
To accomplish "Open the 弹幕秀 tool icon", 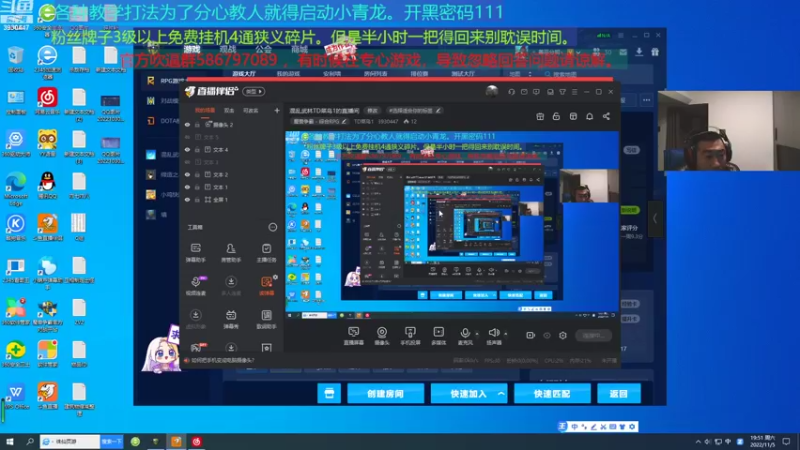I will coord(231,315).
